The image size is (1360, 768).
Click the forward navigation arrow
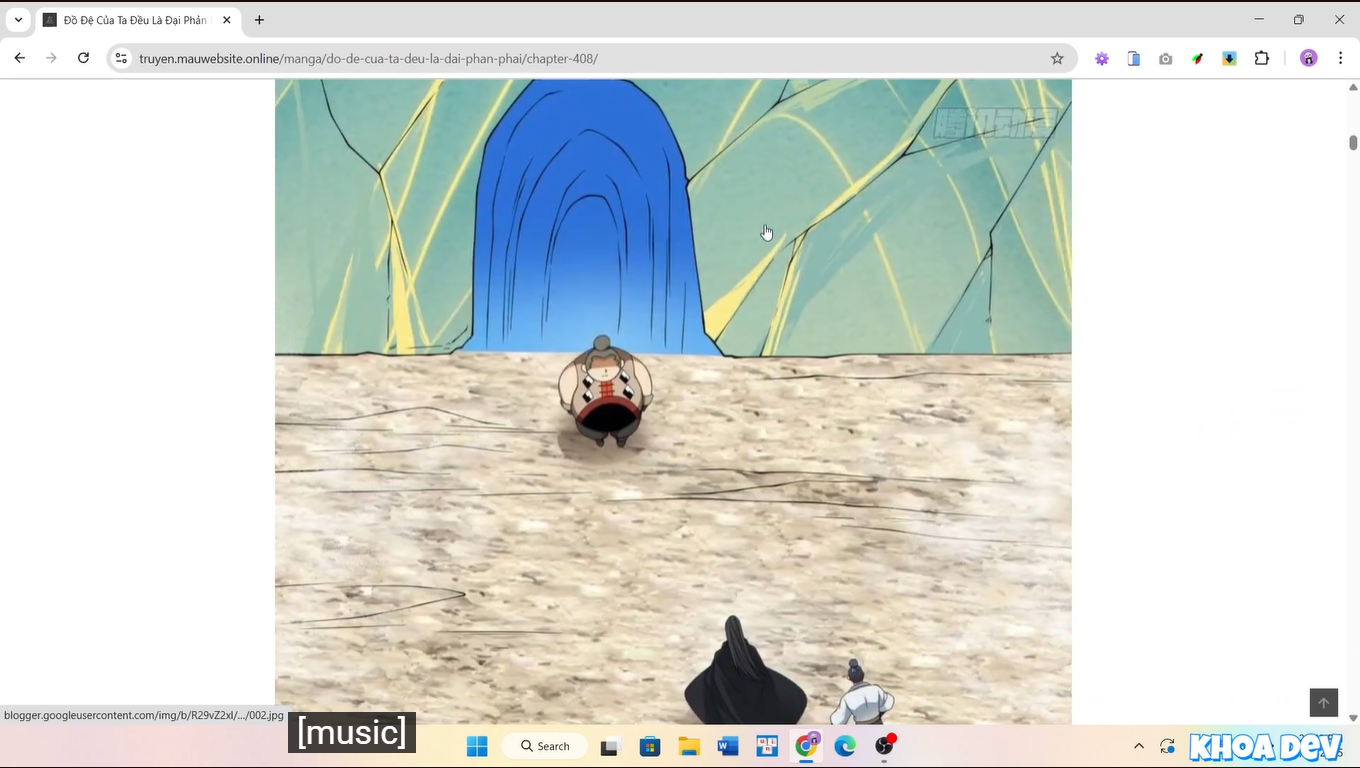tap(52, 58)
